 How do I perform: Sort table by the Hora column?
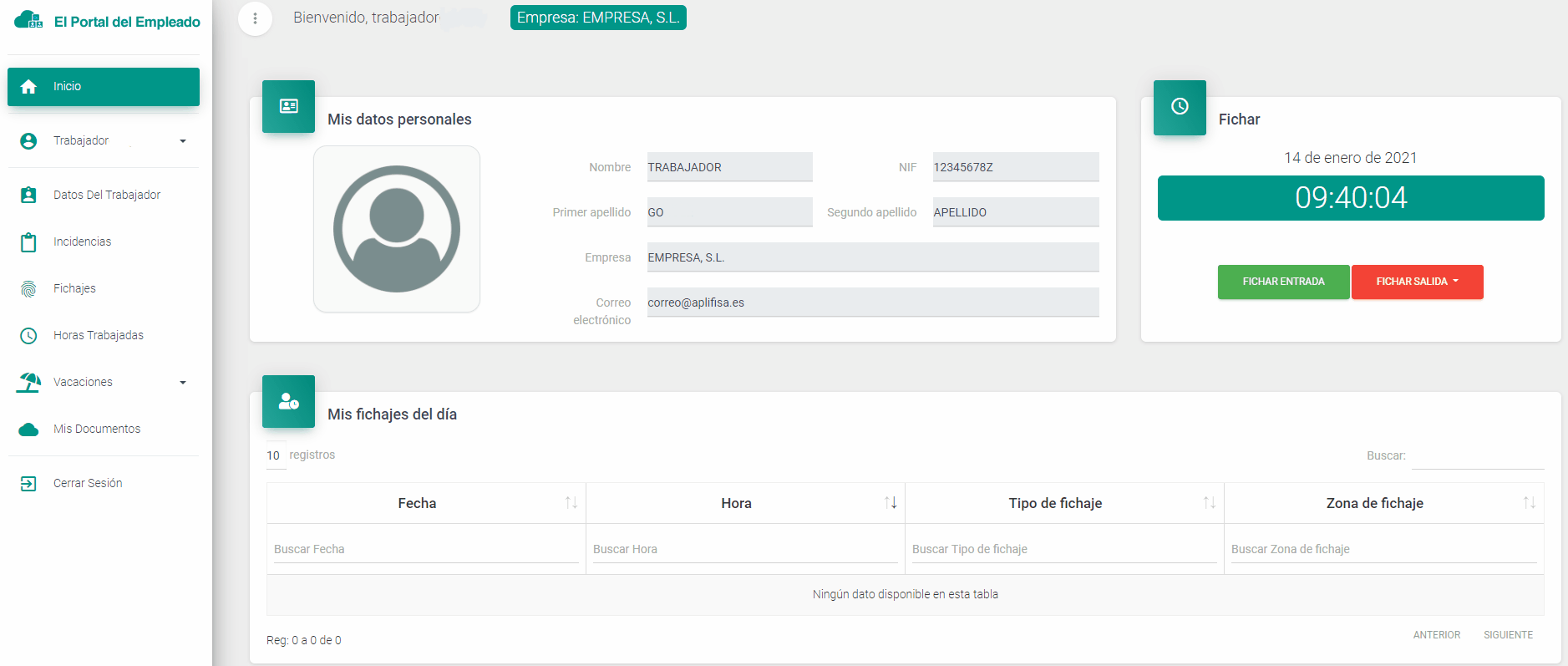pyautogui.click(x=737, y=503)
